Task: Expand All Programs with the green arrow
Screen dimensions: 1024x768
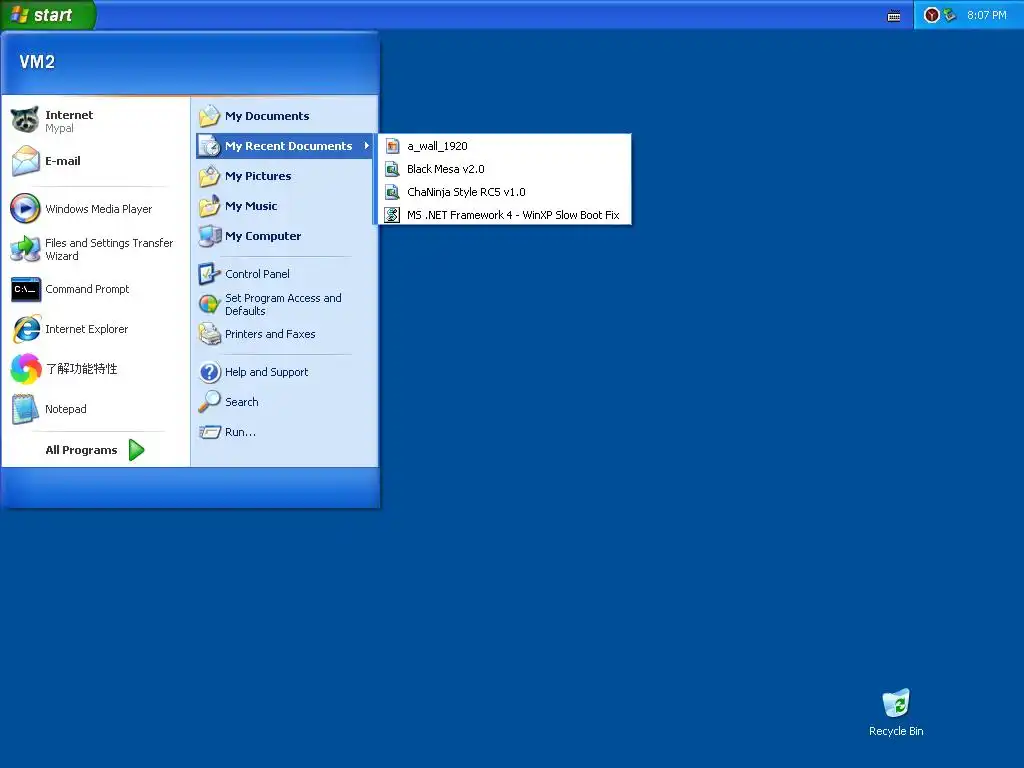Action: 136,450
